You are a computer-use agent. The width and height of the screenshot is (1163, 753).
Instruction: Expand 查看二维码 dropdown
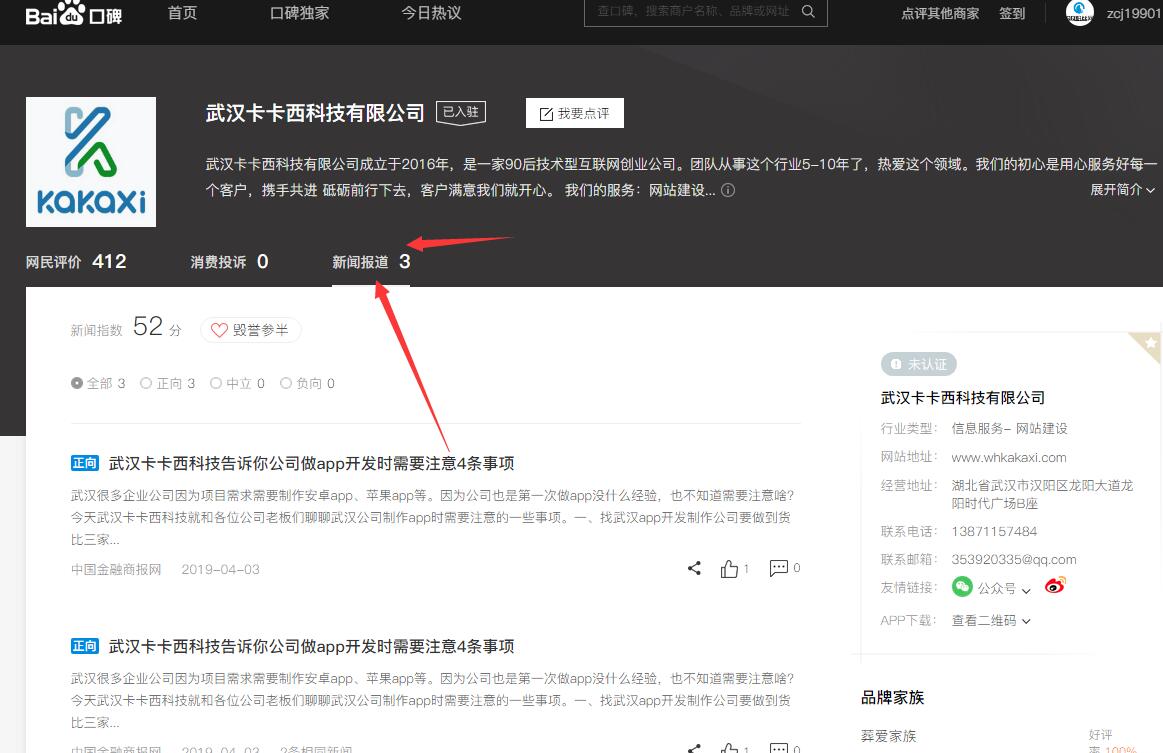[x=991, y=620]
